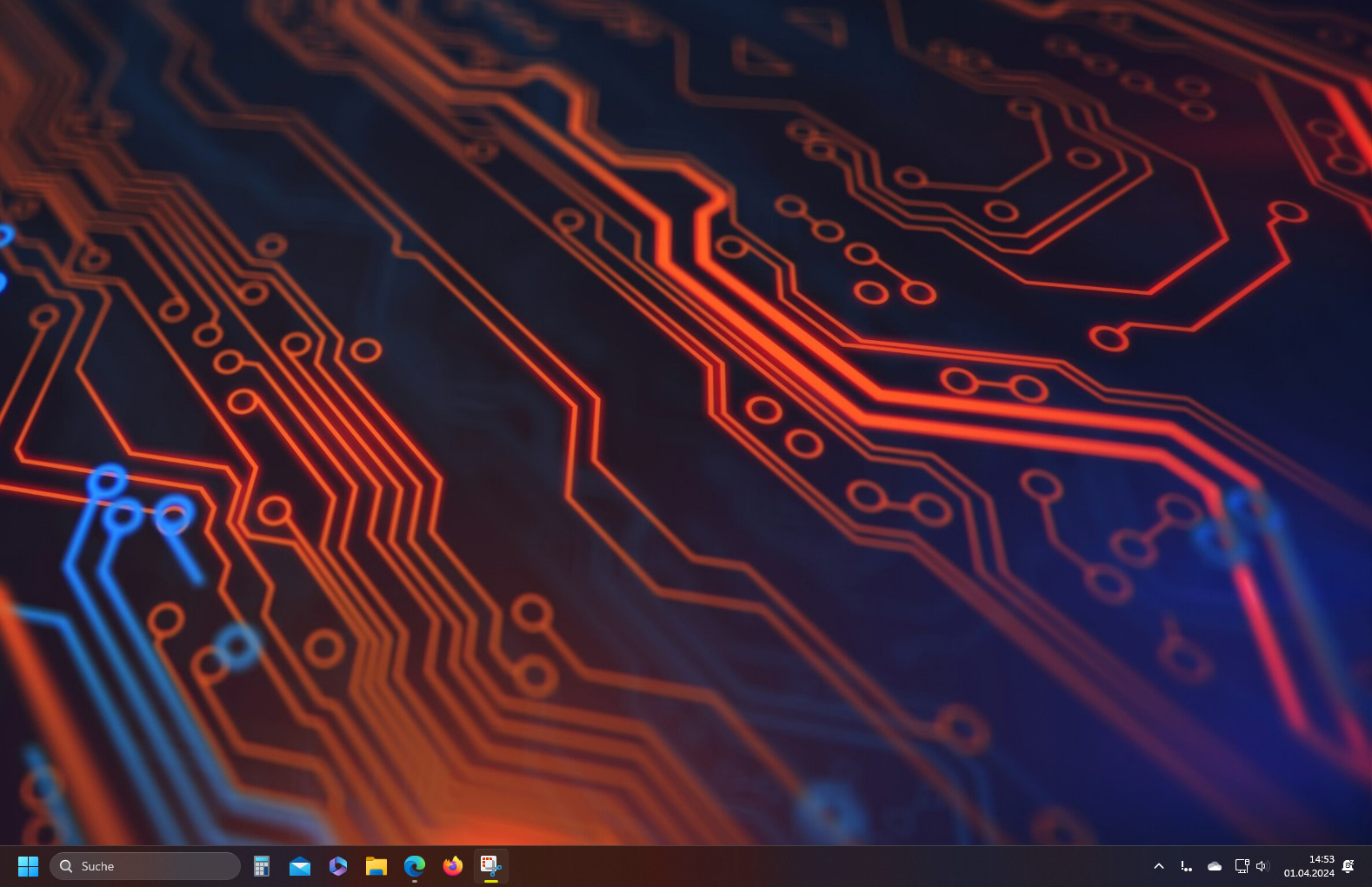Switch to Microsoft Edge

tap(415, 866)
